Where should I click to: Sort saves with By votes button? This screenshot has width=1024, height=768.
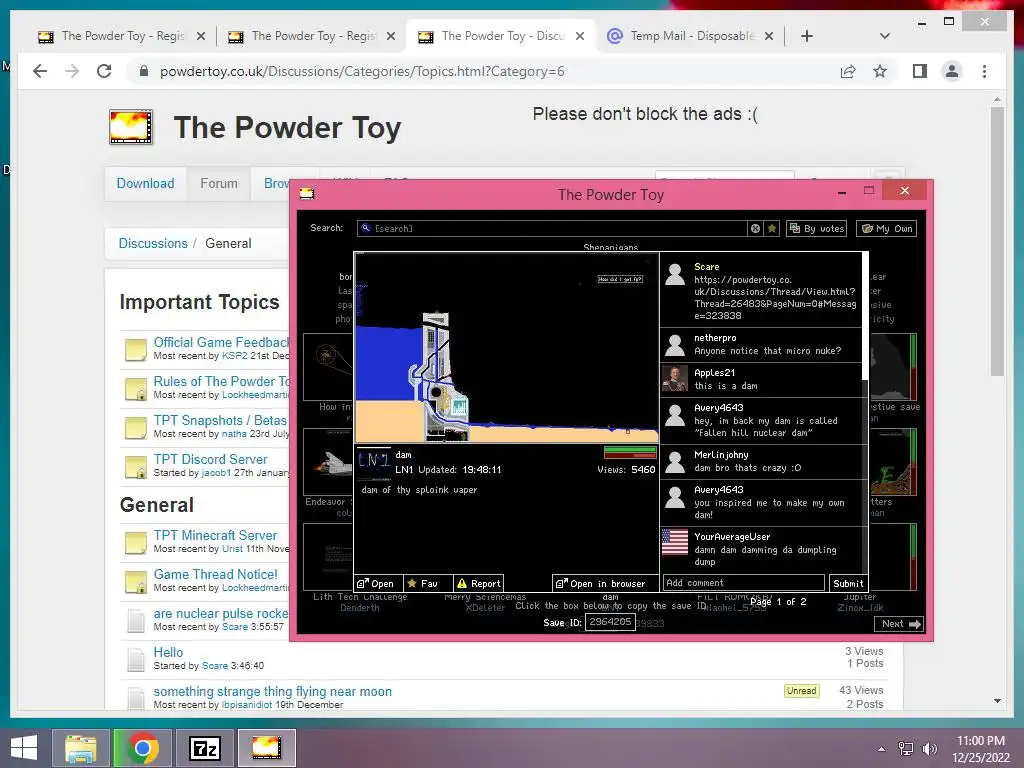point(817,229)
